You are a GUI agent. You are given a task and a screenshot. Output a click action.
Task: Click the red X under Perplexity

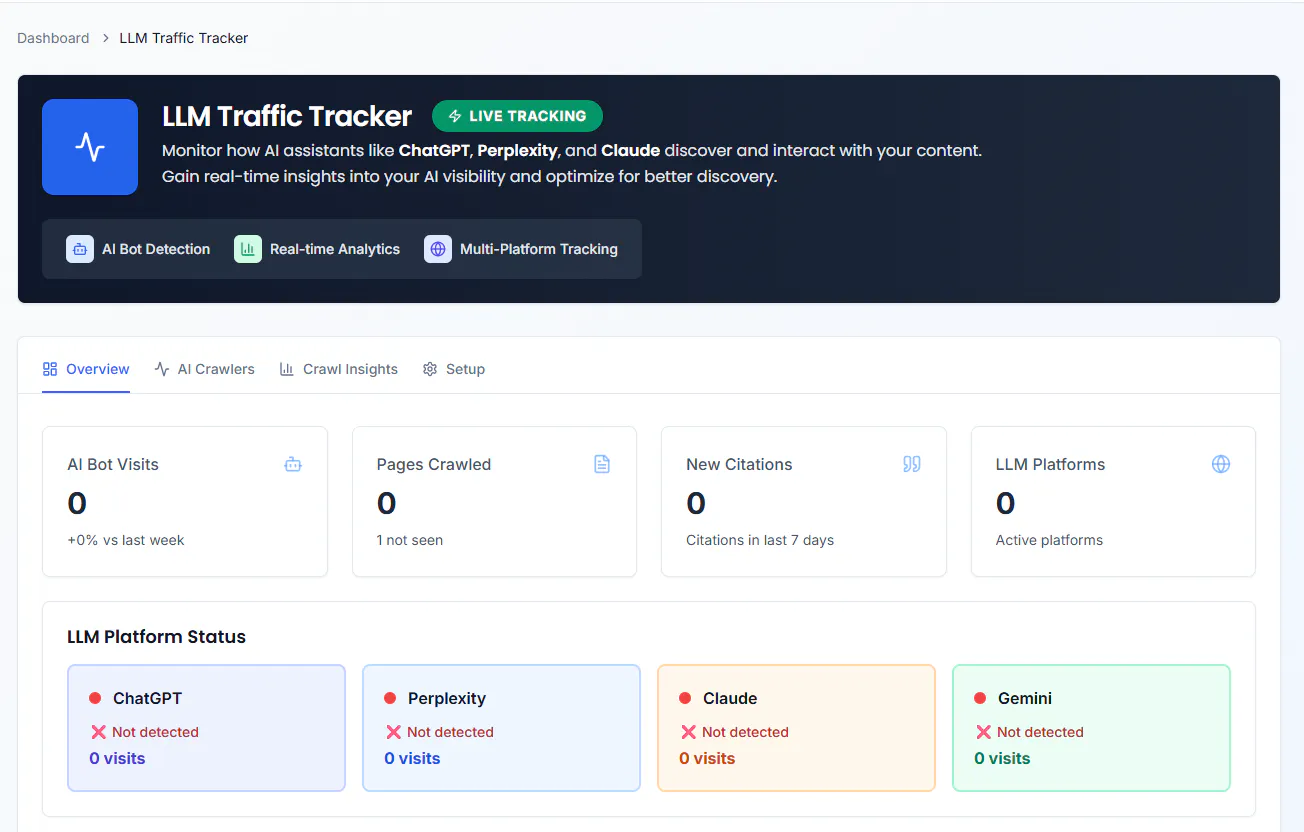[393, 732]
